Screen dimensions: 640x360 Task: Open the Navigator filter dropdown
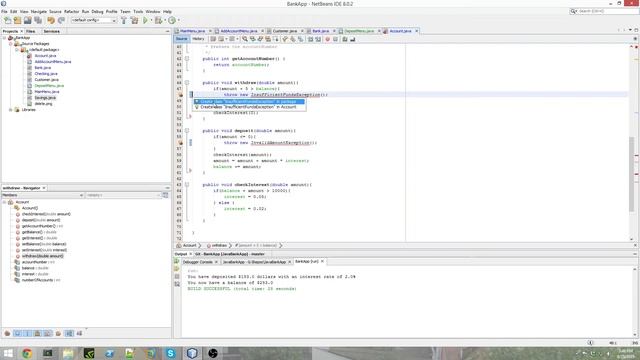123,196
